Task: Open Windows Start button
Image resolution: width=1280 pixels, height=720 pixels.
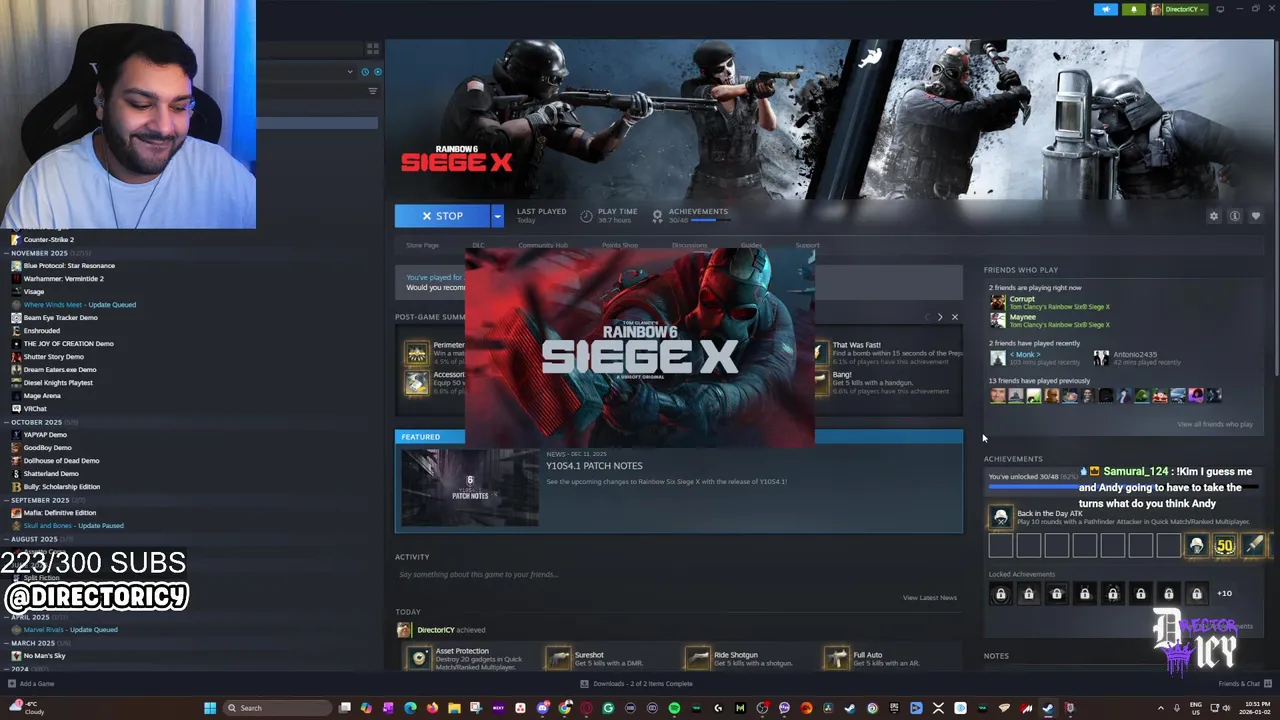Action: (x=210, y=708)
